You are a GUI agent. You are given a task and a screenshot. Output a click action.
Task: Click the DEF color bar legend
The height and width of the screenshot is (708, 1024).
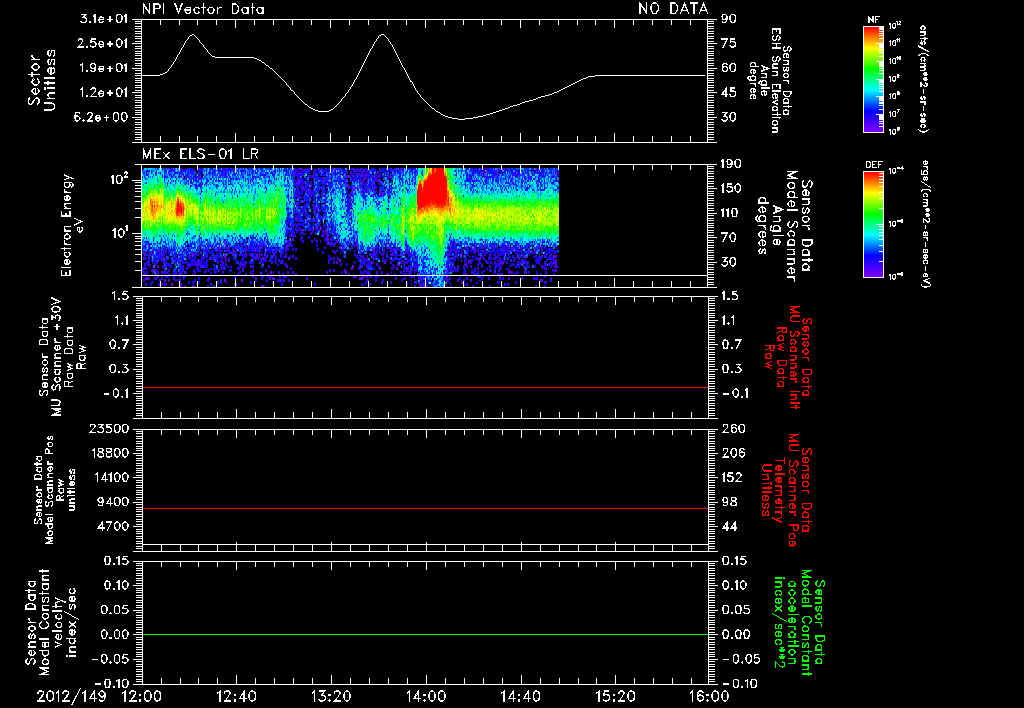point(873,224)
